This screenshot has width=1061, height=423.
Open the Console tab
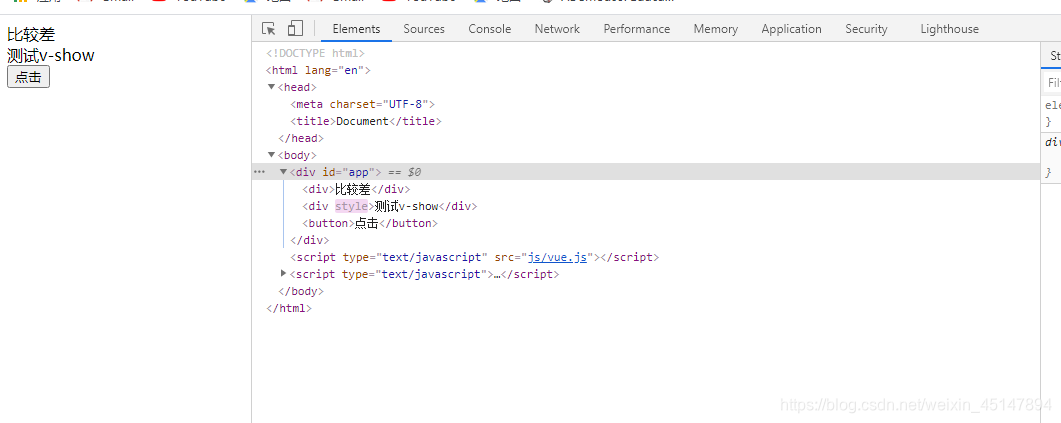490,28
